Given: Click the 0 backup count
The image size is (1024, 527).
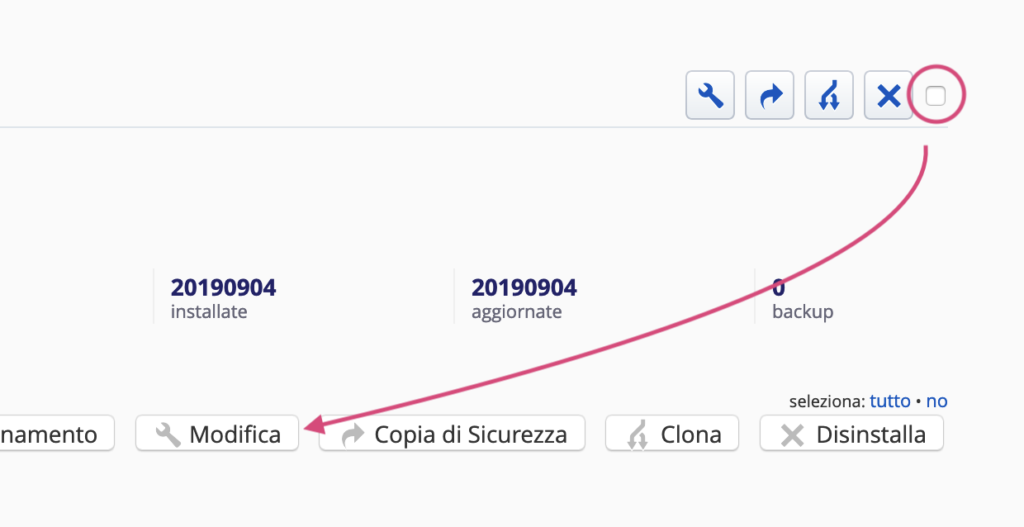Looking at the screenshot, I should tap(779, 288).
